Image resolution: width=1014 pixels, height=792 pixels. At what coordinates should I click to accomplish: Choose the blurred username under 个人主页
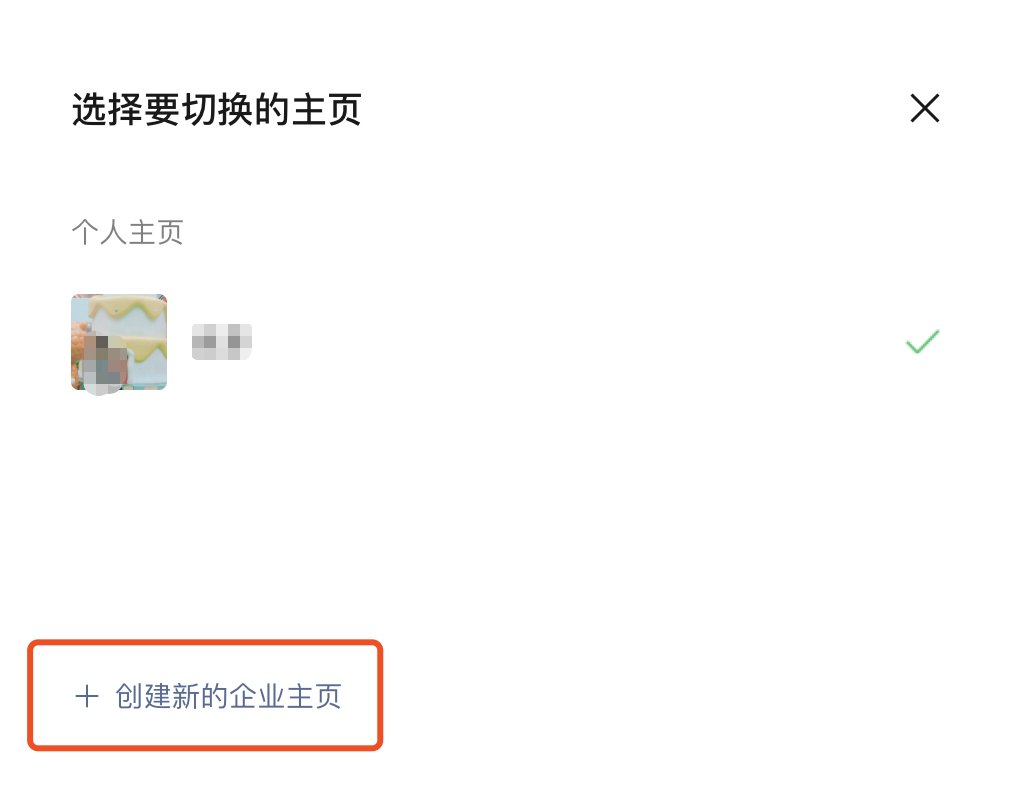[x=222, y=341]
